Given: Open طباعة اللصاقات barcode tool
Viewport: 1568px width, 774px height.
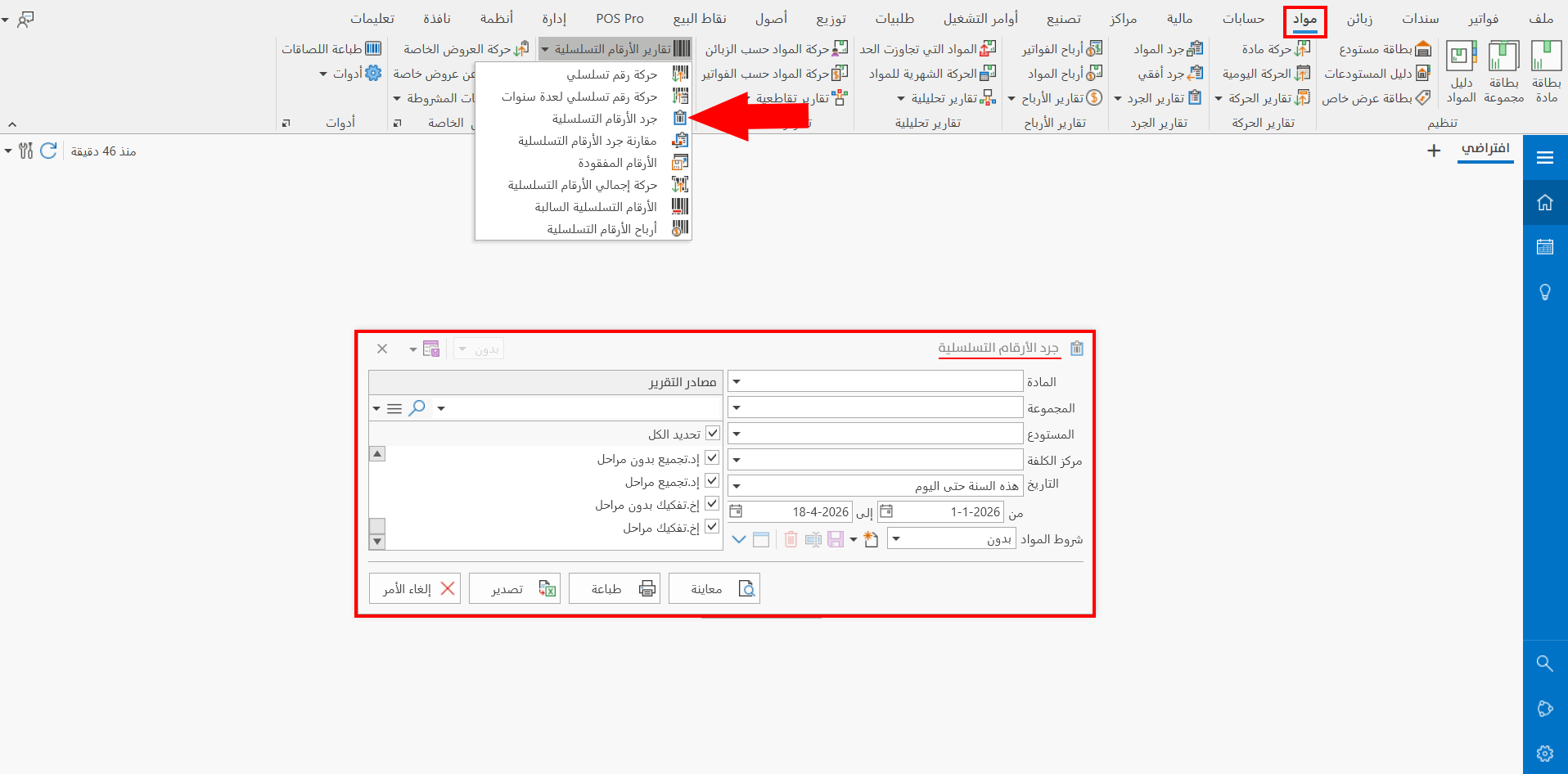Looking at the screenshot, I should [331, 49].
